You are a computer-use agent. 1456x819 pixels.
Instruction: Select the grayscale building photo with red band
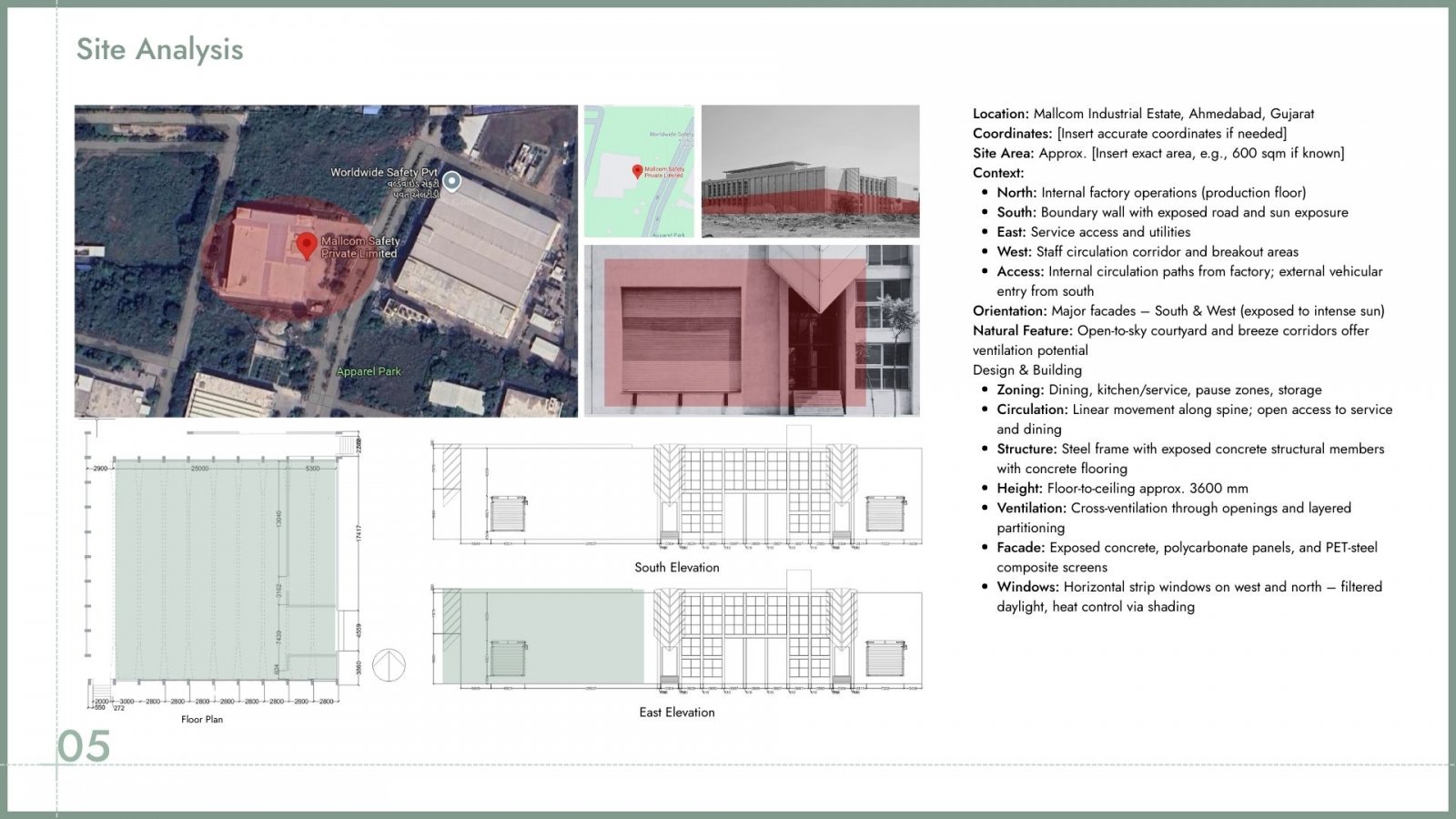[810, 171]
